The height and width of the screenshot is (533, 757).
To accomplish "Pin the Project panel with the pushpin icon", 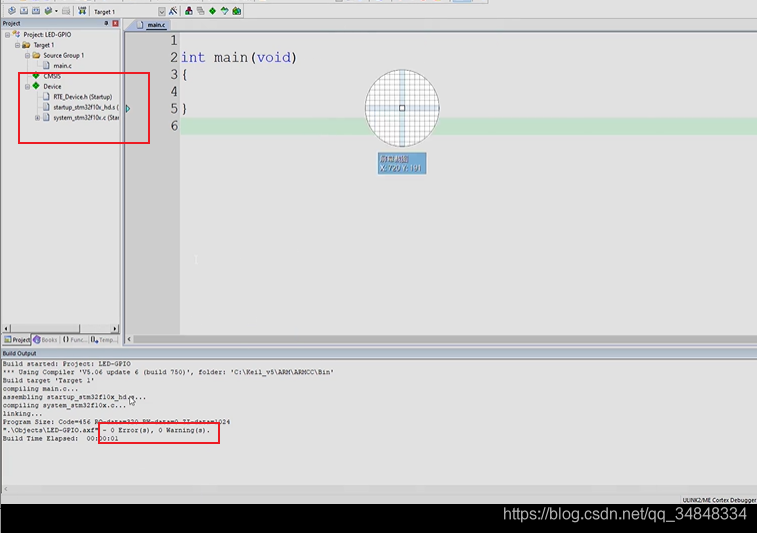I will pos(106,23).
